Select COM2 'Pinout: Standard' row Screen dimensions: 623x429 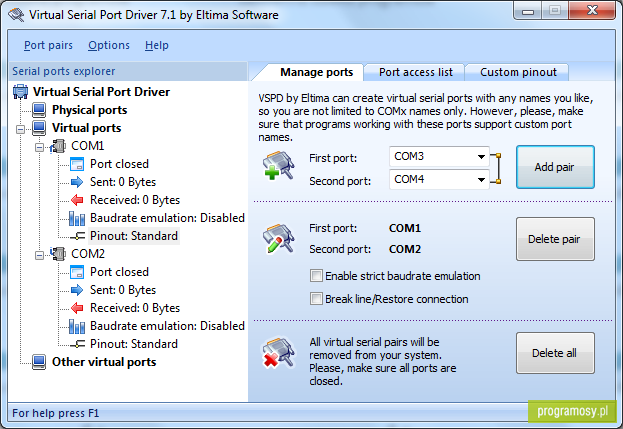coord(134,344)
